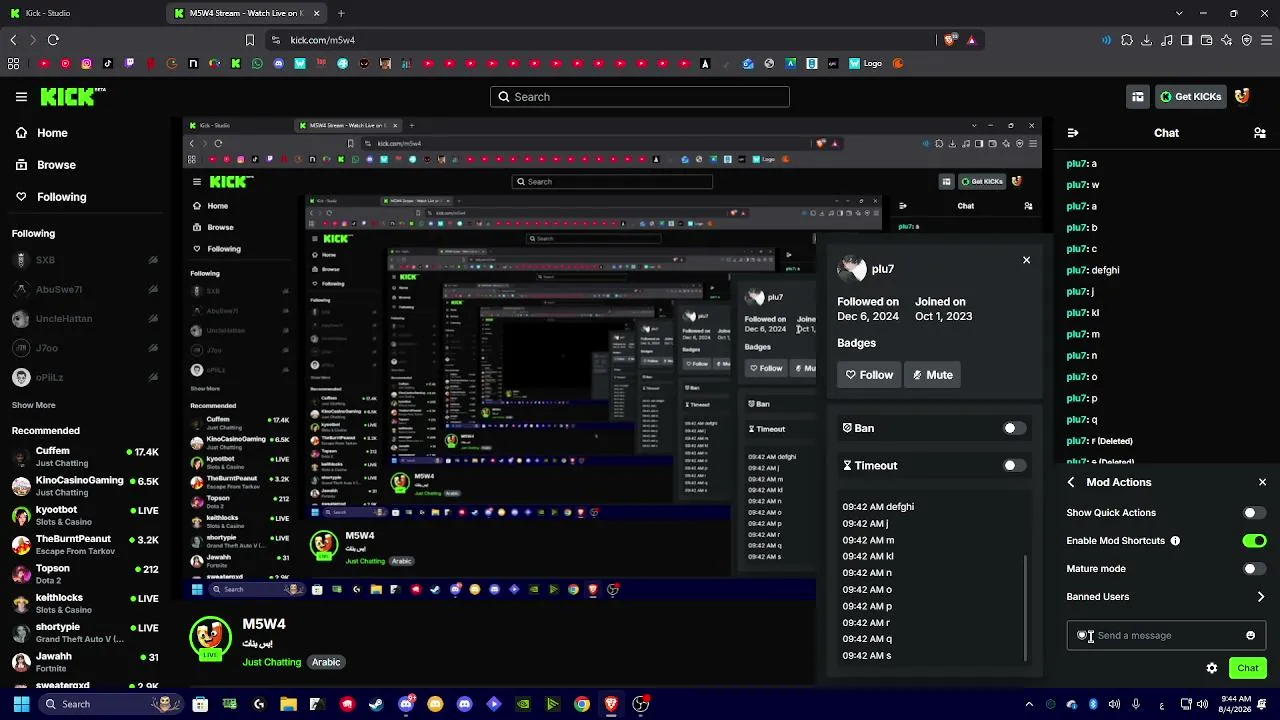Click the plu7 message history scrollbar
The image size is (1280, 720).
coord(1025,608)
